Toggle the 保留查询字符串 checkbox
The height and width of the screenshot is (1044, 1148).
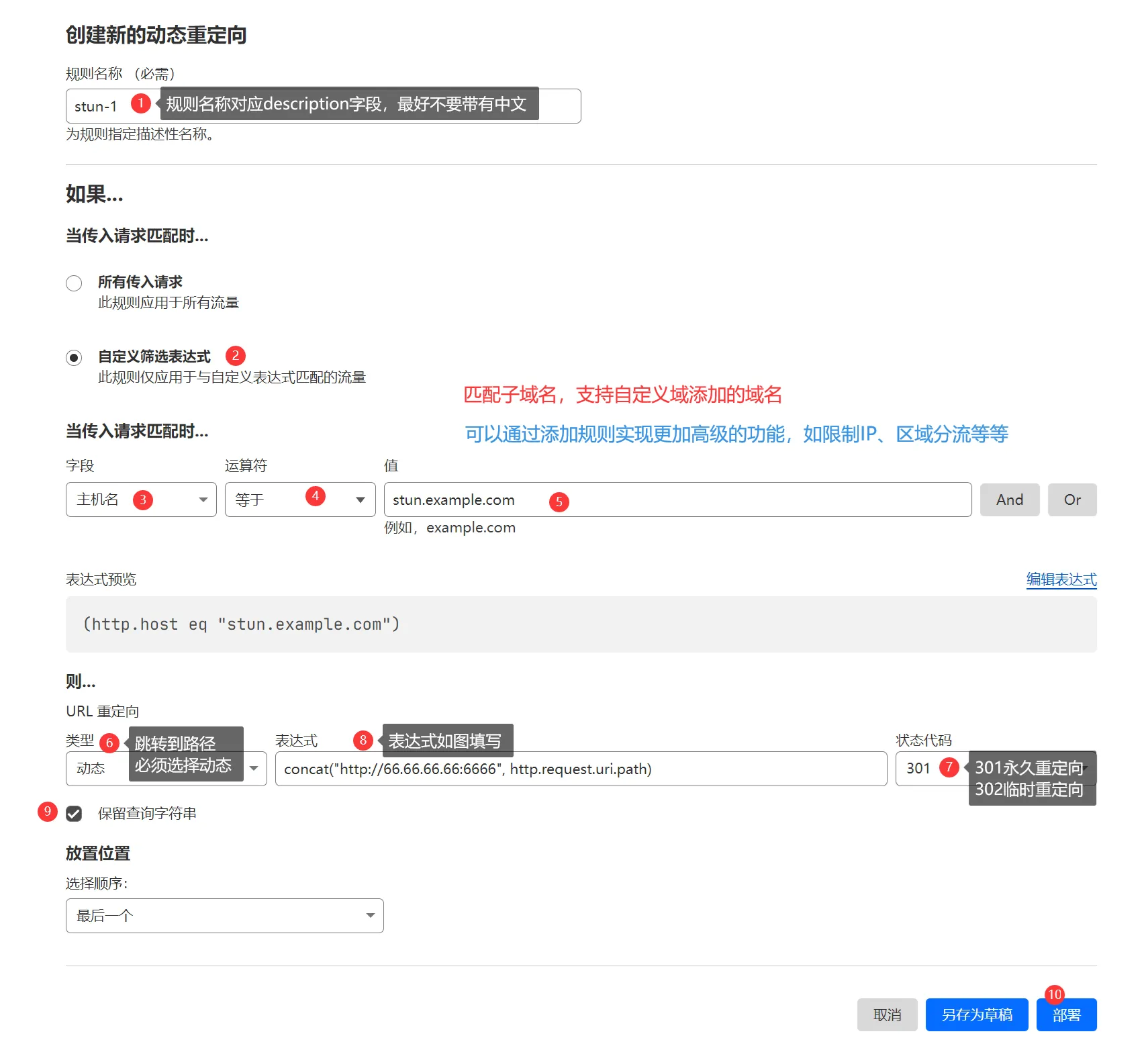tap(74, 814)
